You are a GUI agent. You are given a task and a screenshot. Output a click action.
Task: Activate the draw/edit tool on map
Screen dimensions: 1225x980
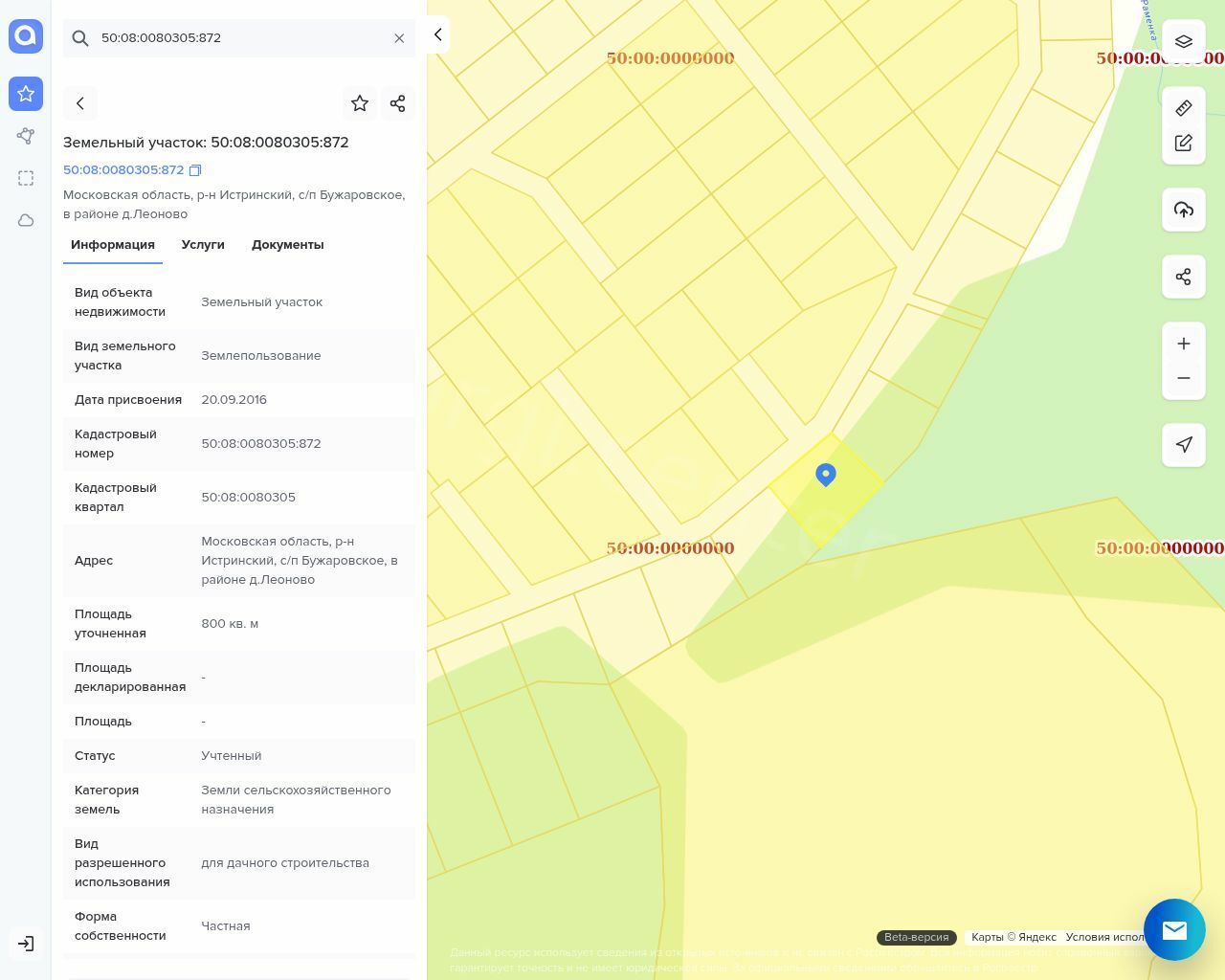tap(1183, 144)
